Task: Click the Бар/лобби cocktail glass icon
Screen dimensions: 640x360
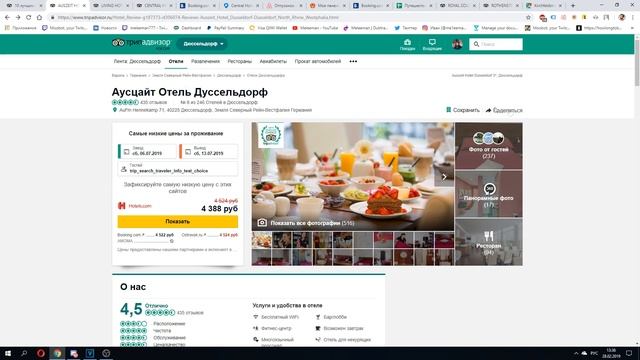Action: tap(318, 317)
